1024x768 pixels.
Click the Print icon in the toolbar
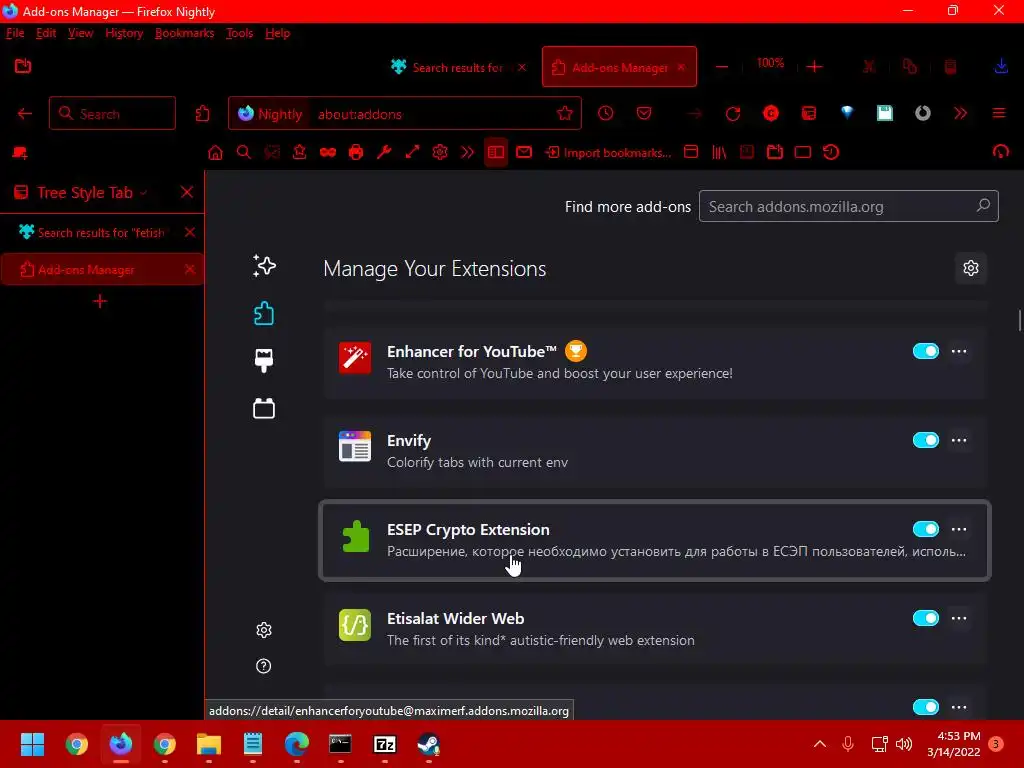point(356,153)
